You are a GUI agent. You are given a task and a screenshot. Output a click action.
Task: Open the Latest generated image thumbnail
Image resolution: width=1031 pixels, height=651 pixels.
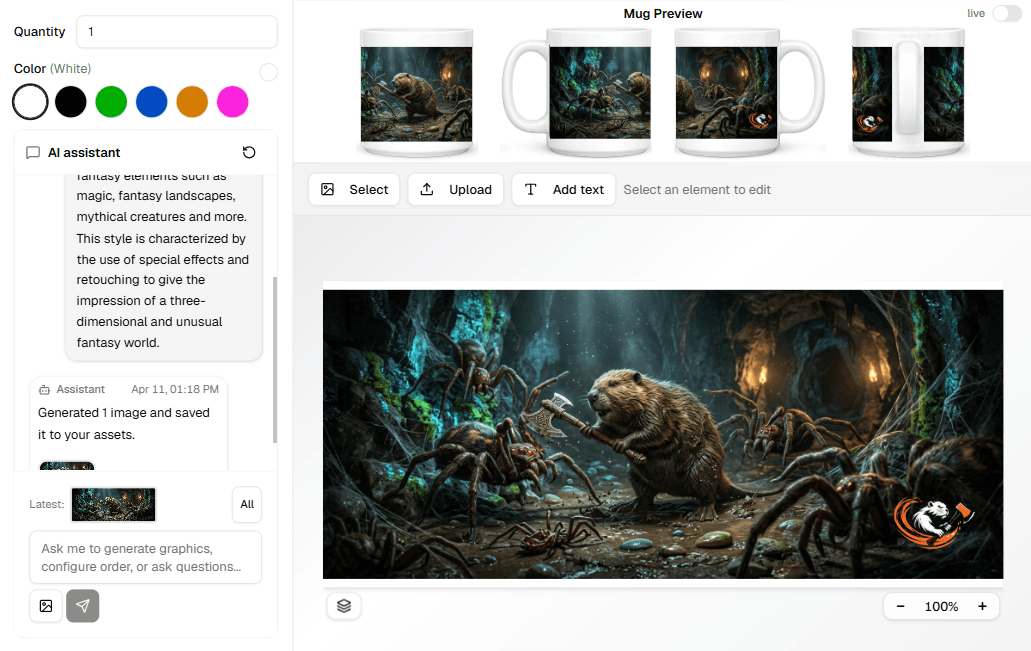pos(114,505)
